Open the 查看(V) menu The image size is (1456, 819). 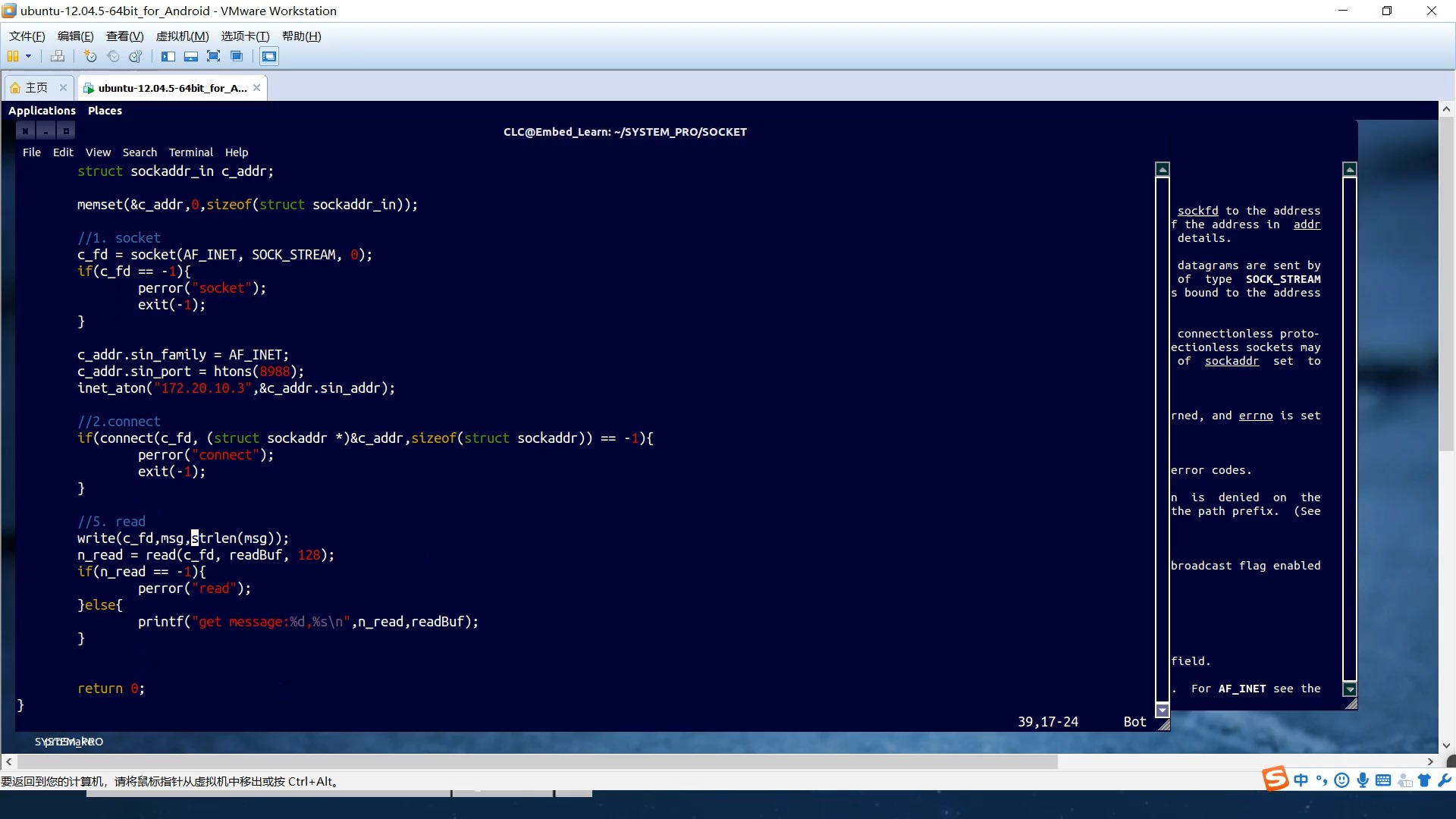[x=124, y=36]
